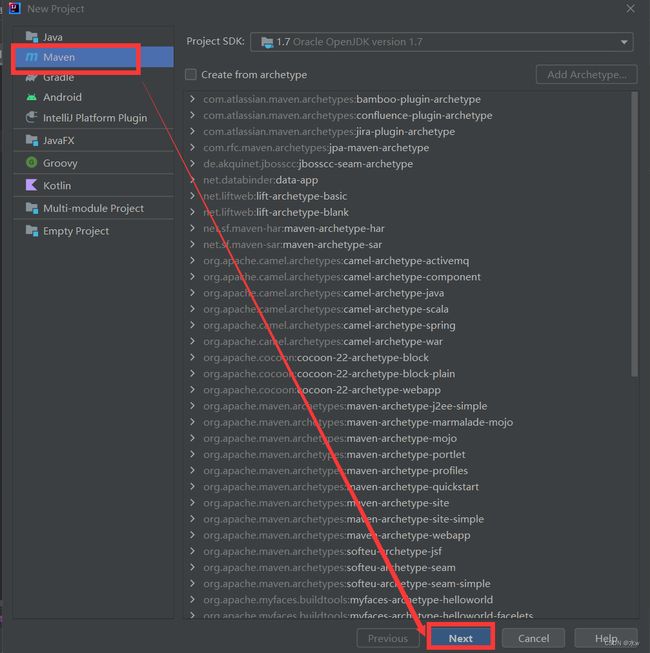650x653 pixels.
Task: Select Android project type
Action: tap(94, 97)
